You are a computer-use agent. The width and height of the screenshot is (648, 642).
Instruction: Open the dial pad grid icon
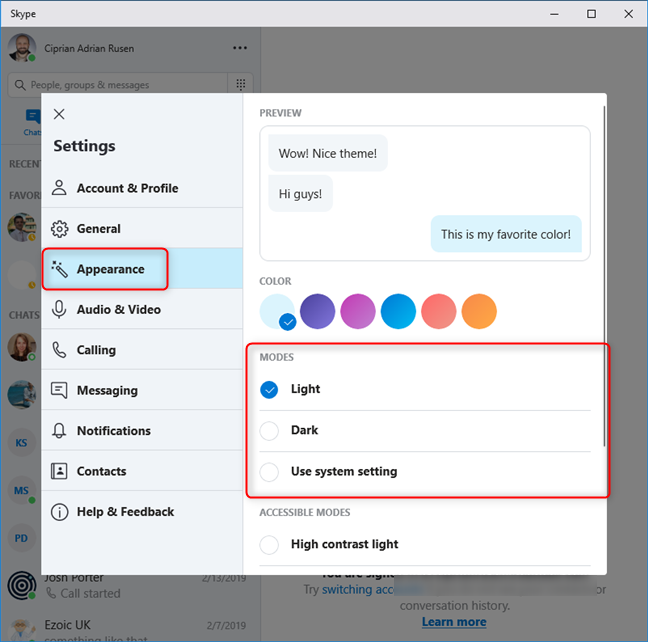[x=241, y=85]
